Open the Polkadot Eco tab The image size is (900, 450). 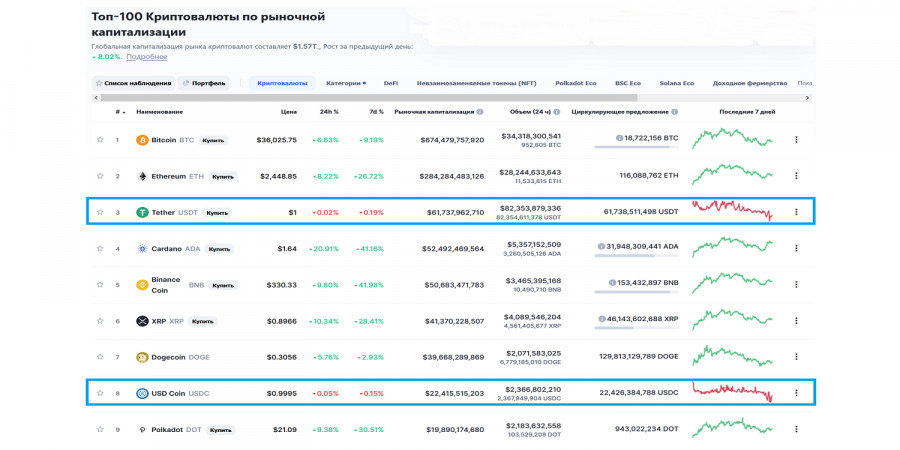click(x=576, y=83)
